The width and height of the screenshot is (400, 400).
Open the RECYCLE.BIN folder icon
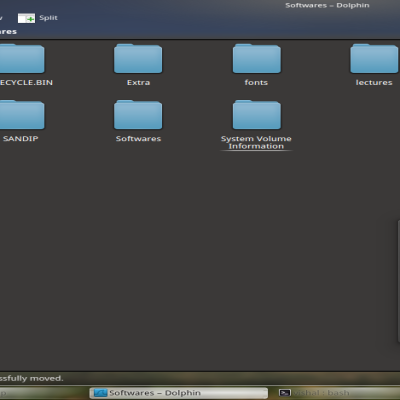pyautogui.click(x=21, y=59)
